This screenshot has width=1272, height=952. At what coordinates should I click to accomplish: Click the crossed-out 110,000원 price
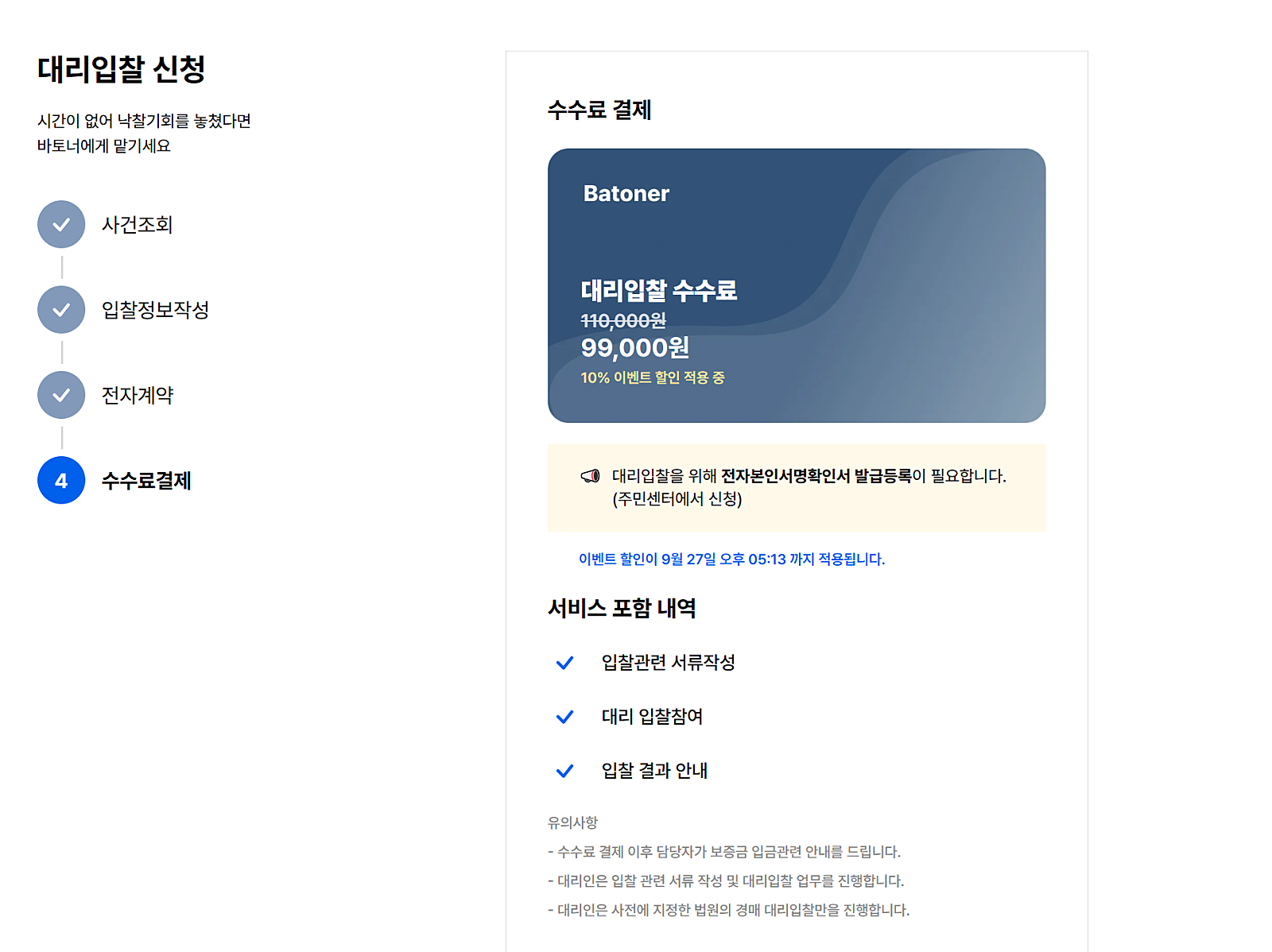point(623,321)
